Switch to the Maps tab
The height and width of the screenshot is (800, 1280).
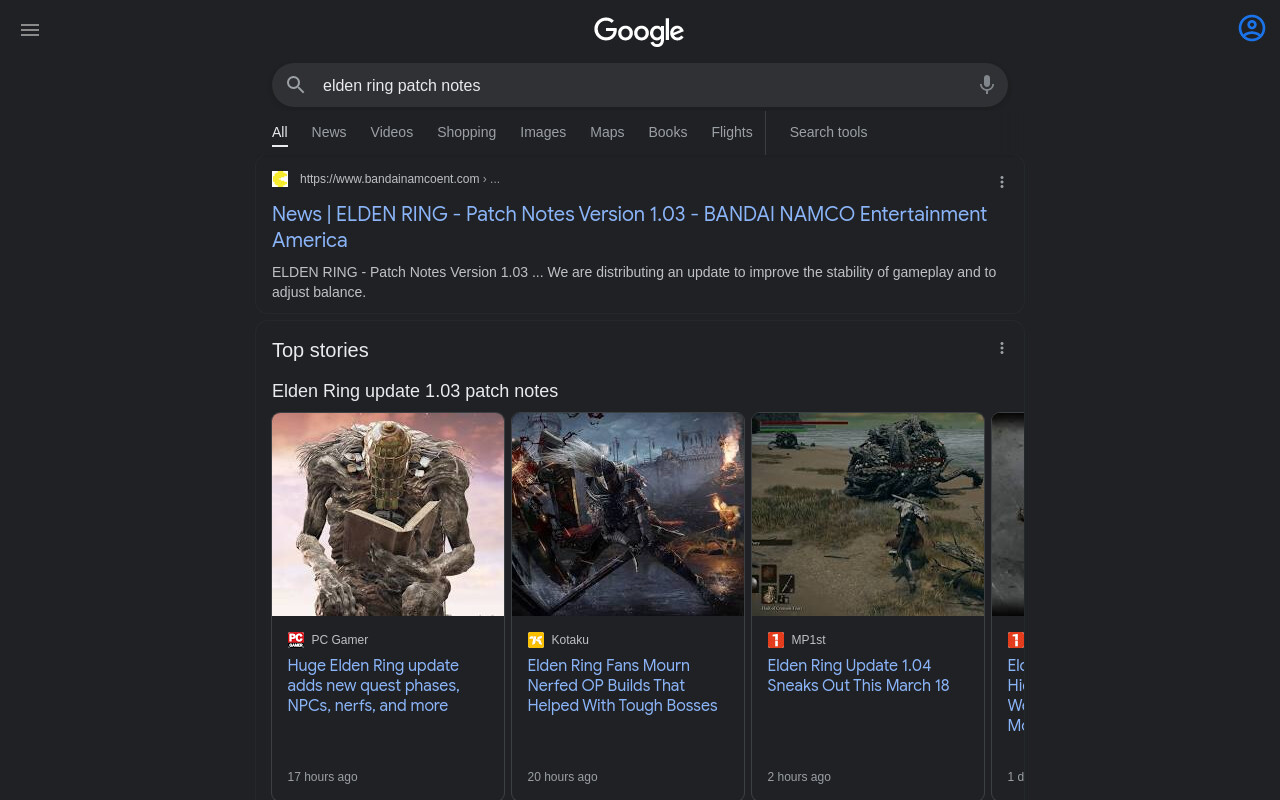point(607,132)
